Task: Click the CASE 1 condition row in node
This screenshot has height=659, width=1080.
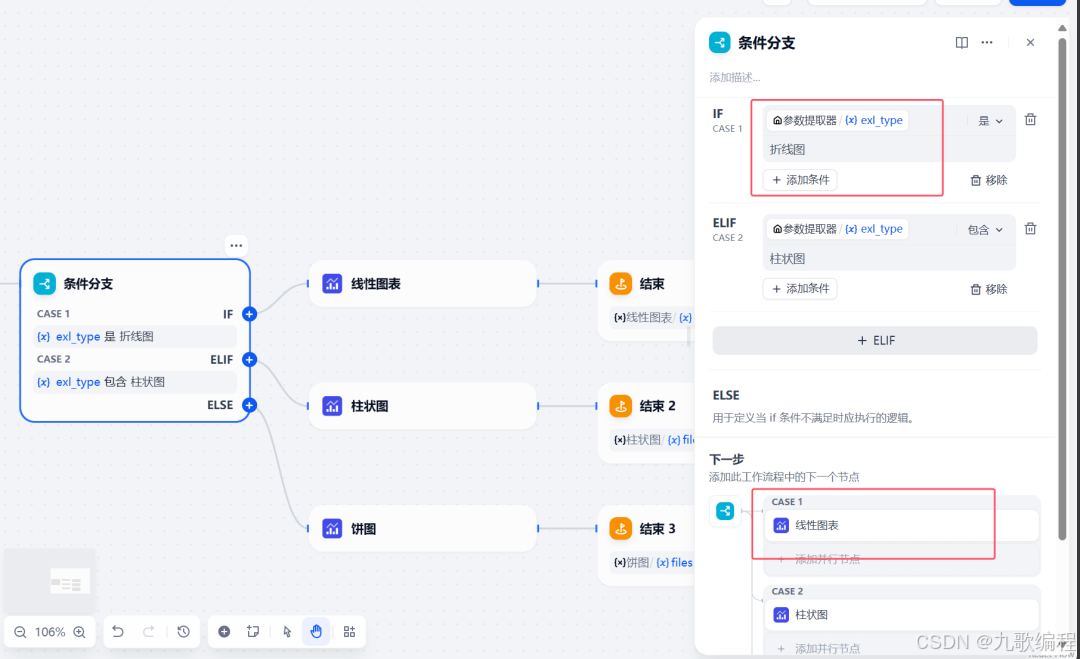Action: tap(135, 337)
